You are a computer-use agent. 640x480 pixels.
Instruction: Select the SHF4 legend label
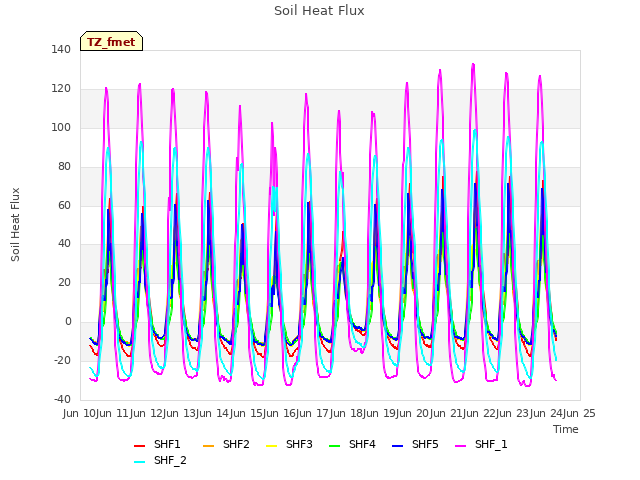click(x=362, y=444)
